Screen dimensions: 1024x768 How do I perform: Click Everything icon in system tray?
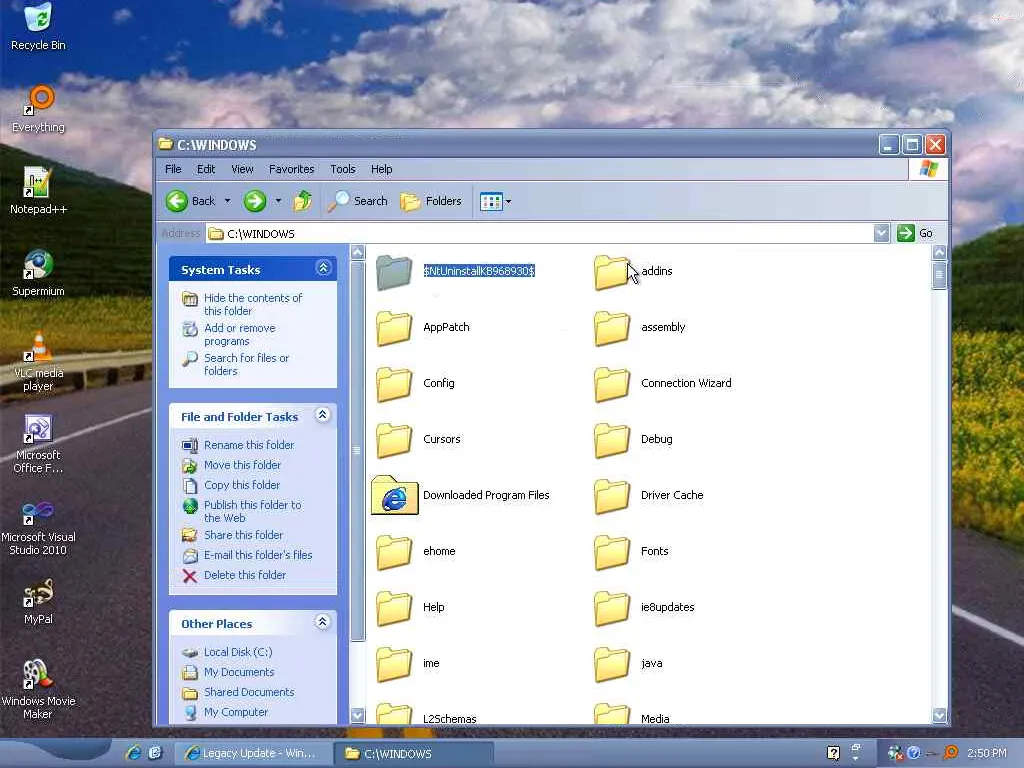click(x=951, y=753)
